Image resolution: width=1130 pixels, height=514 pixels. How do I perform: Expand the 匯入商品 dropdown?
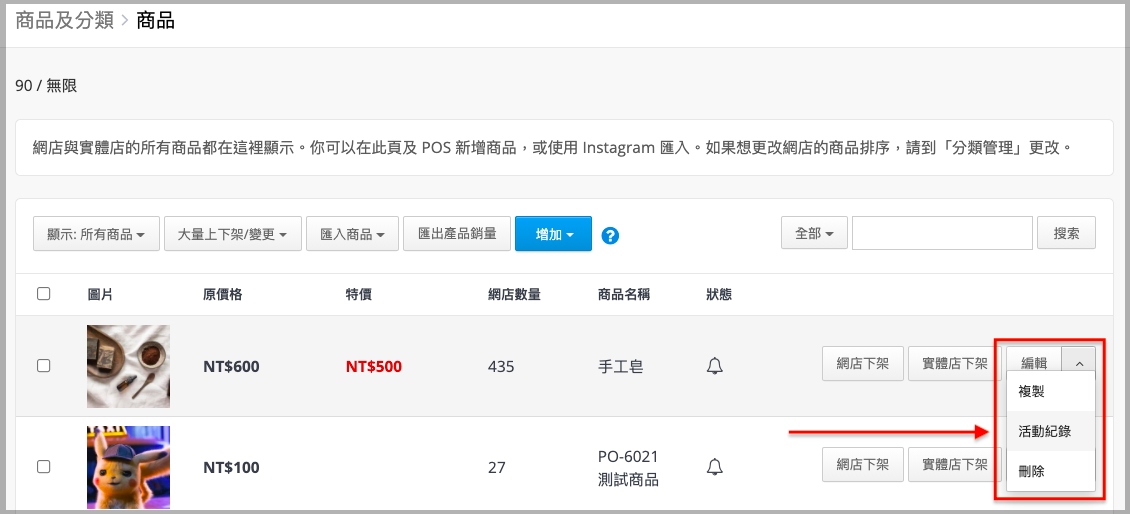[352, 234]
